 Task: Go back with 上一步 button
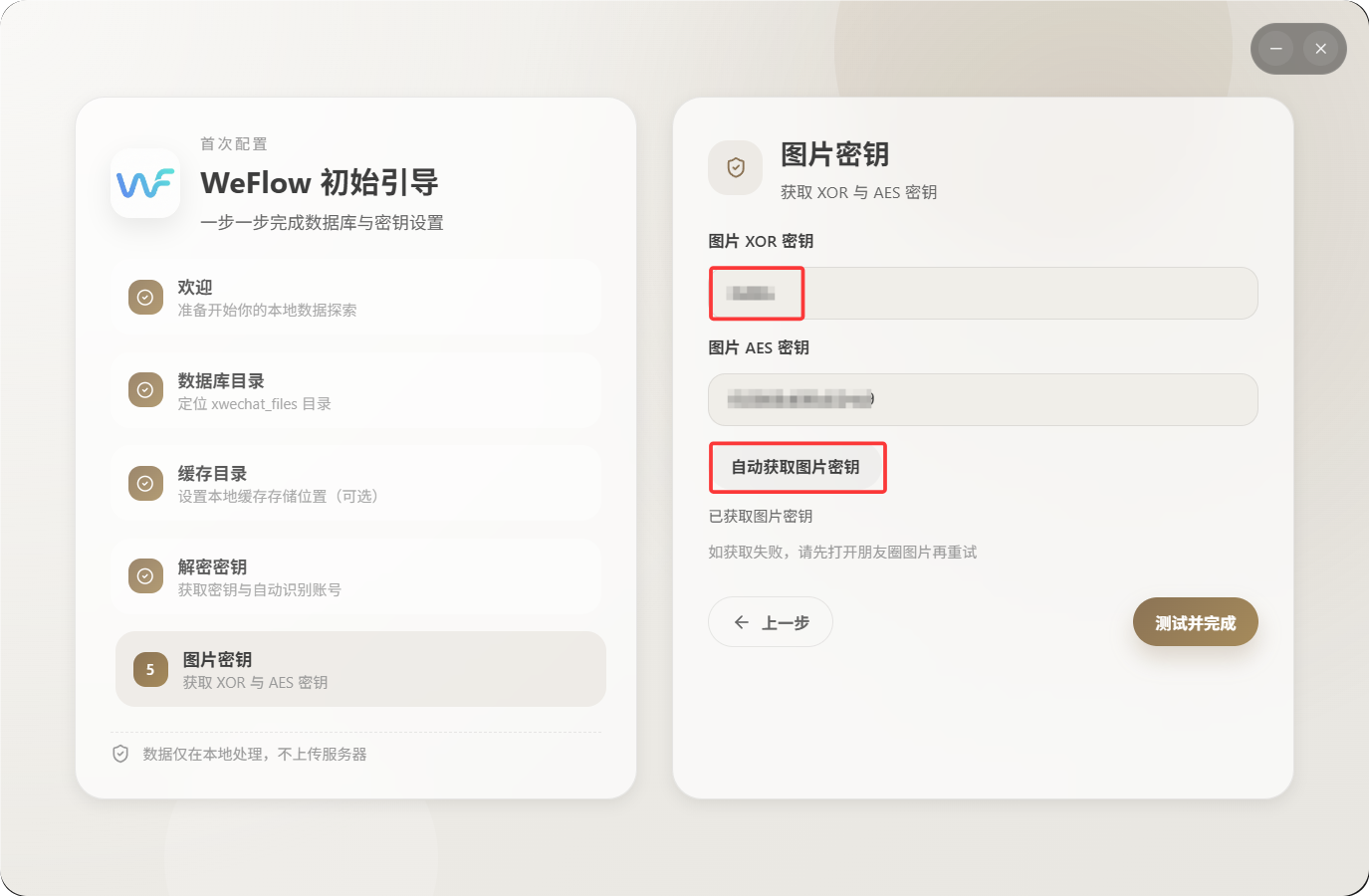[771, 622]
